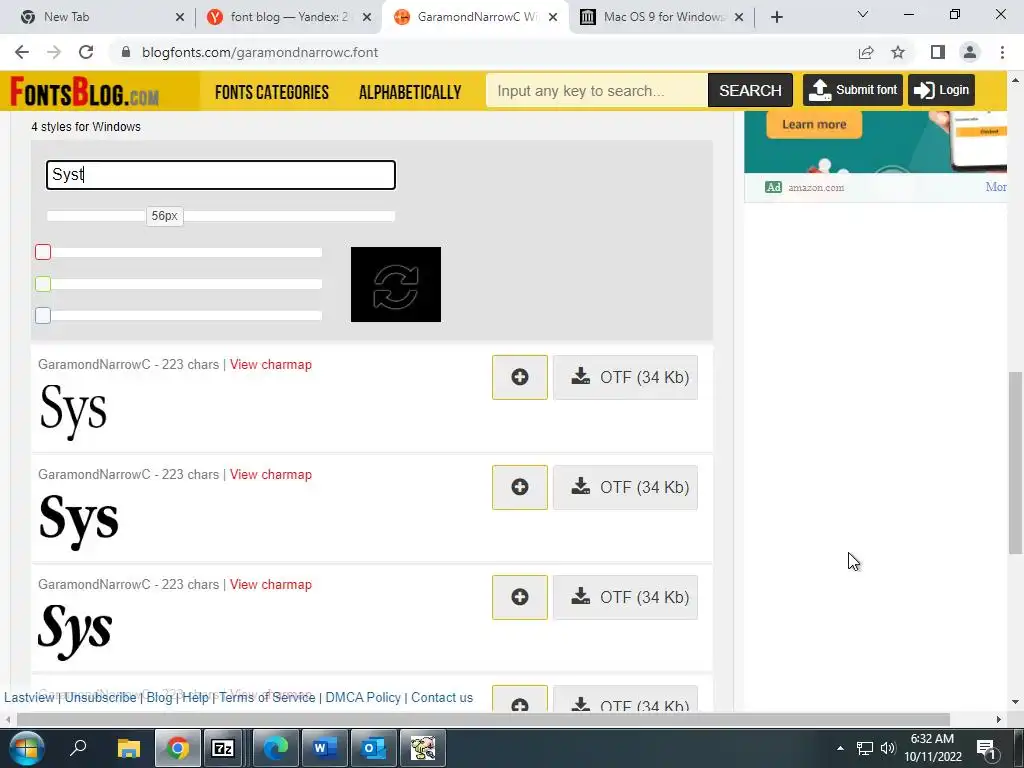Open Outlook from the taskbar

pyautogui.click(x=373, y=748)
